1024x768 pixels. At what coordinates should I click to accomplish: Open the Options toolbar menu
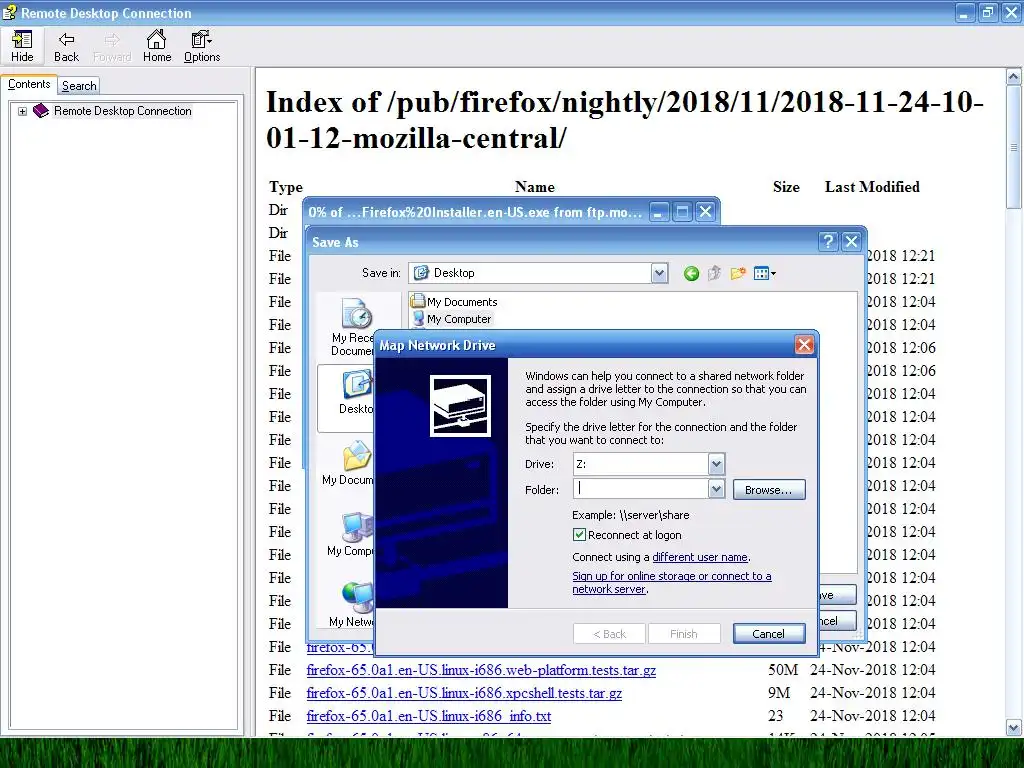tap(202, 46)
